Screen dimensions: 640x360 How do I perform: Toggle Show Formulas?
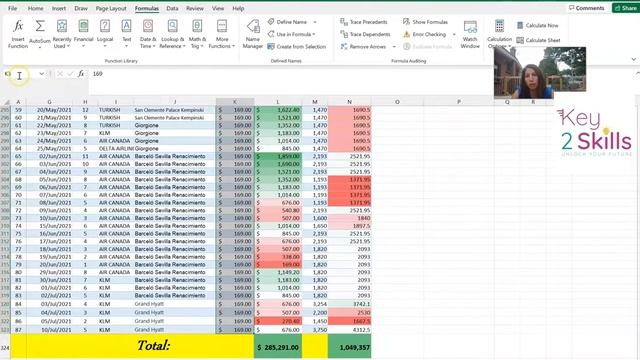425,22
